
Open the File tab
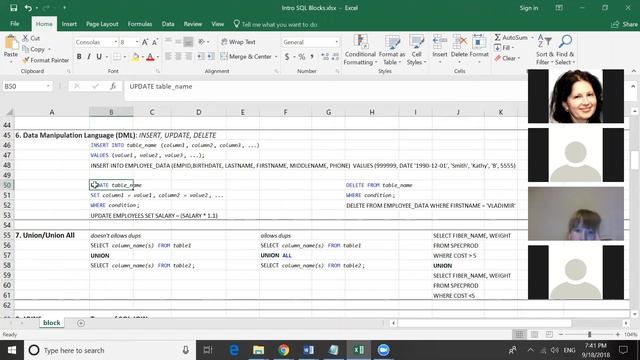pyautogui.click(x=15, y=24)
